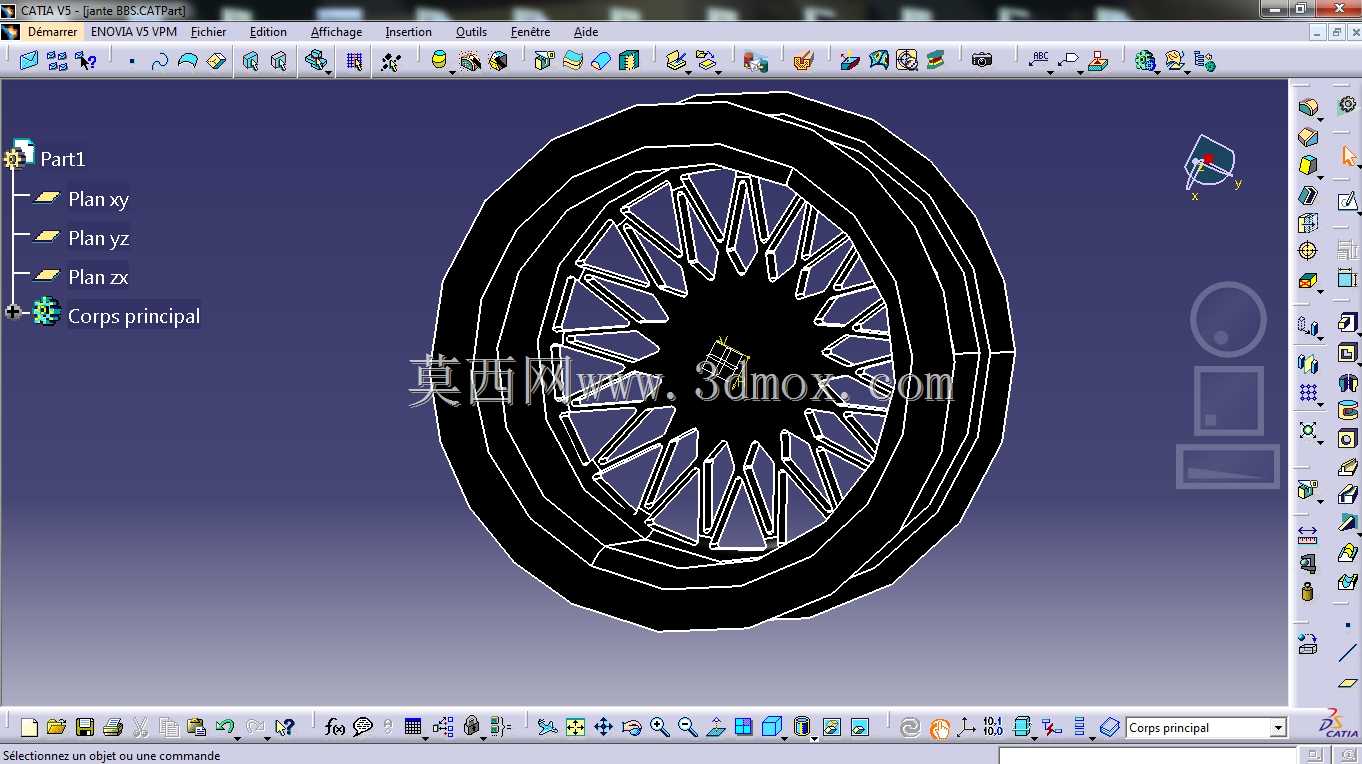Open the Fenêtre menu
The width and height of the screenshot is (1362, 764).
click(530, 32)
